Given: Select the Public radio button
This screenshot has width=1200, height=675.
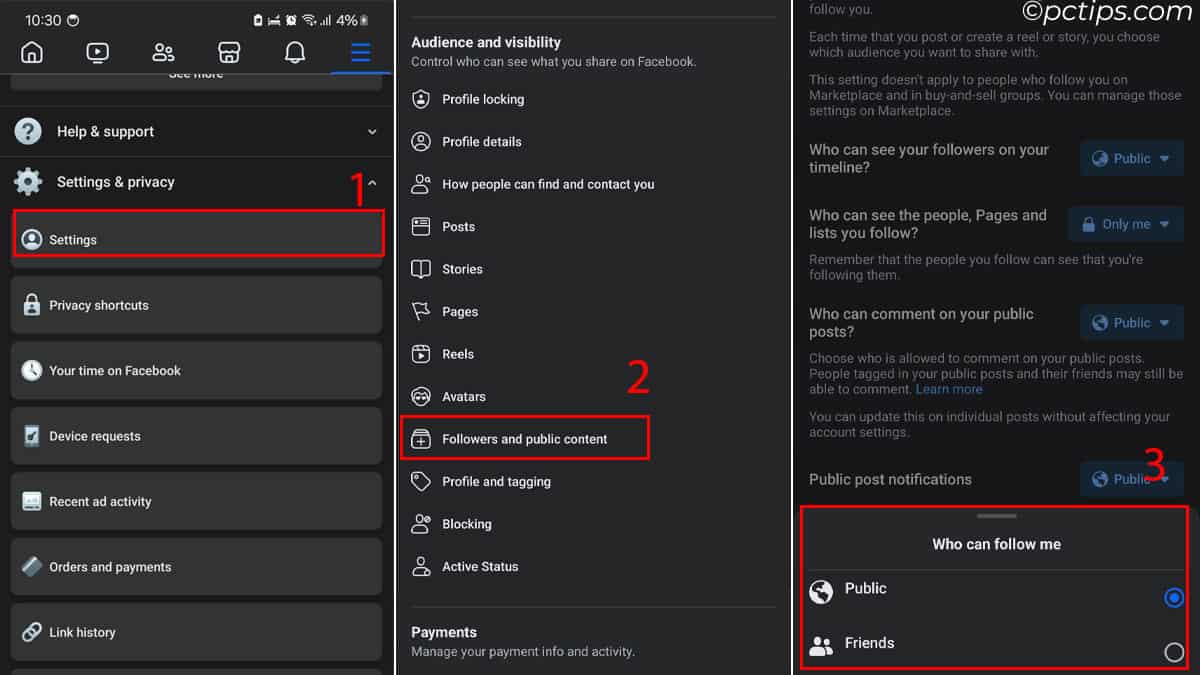Looking at the screenshot, I should pyautogui.click(x=1174, y=598).
